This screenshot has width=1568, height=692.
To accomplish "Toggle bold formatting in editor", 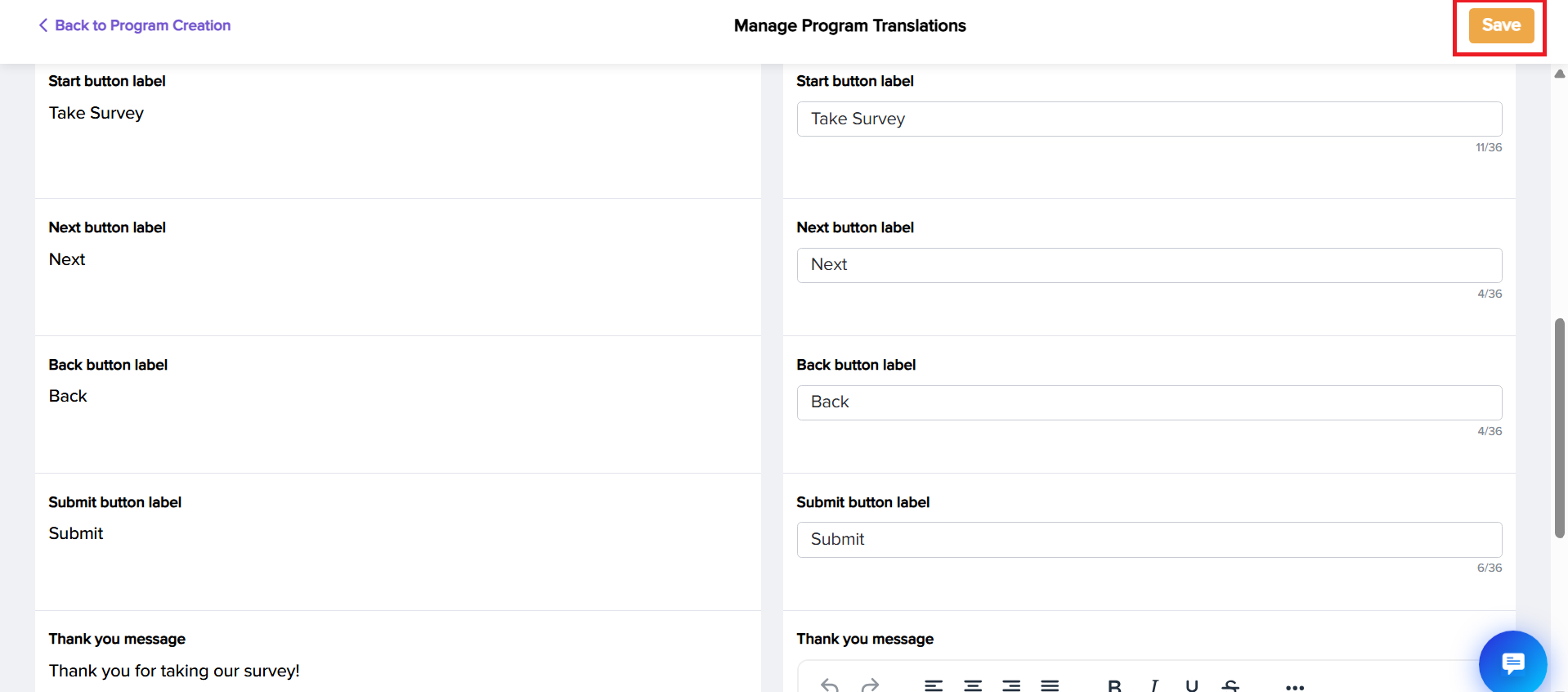I will (x=1114, y=685).
